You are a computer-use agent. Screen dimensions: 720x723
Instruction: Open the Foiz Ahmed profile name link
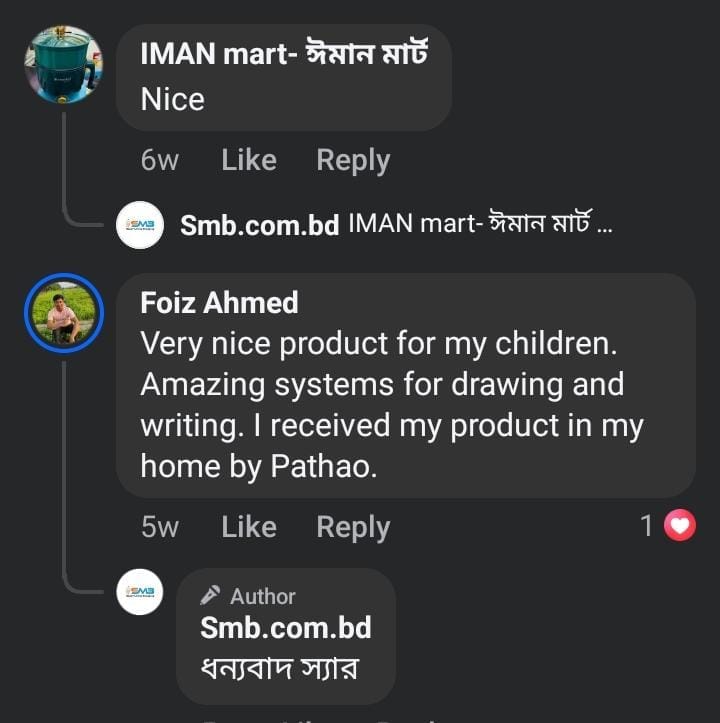pyautogui.click(x=219, y=302)
